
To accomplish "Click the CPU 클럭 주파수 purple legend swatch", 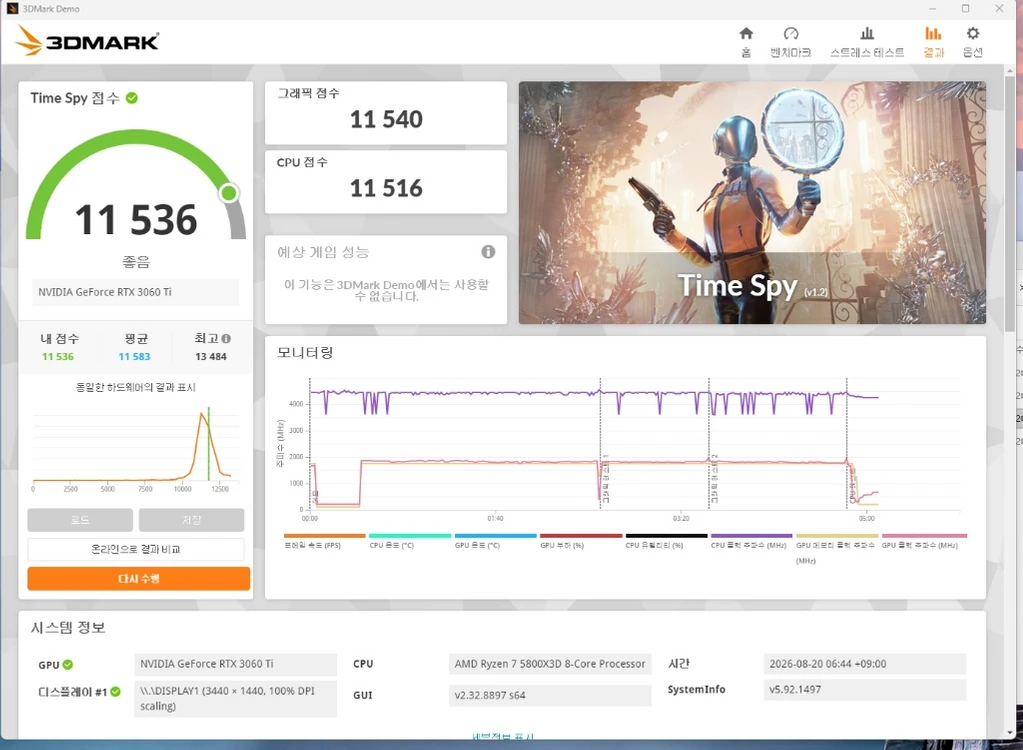I will tap(751, 535).
